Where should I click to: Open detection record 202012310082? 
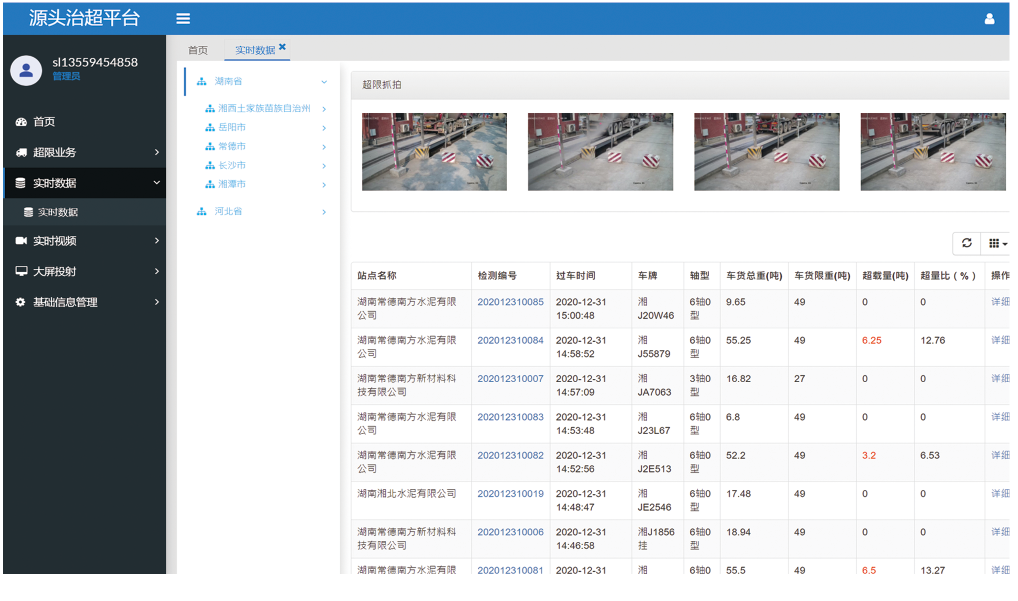pos(510,455)
